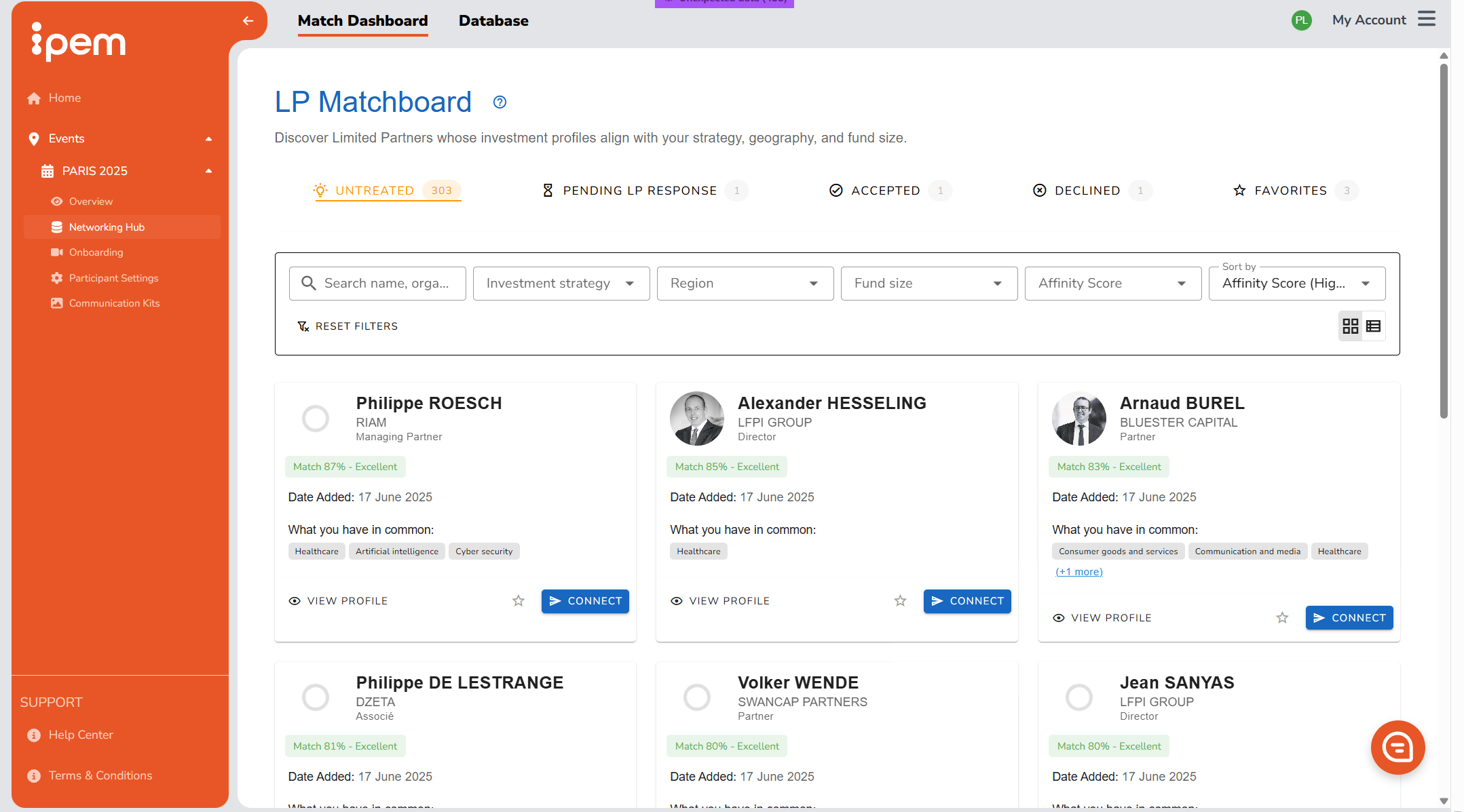Open Investment strategy dropdown
Viewport: 1464px width, 812px height.
click(561, 284)
